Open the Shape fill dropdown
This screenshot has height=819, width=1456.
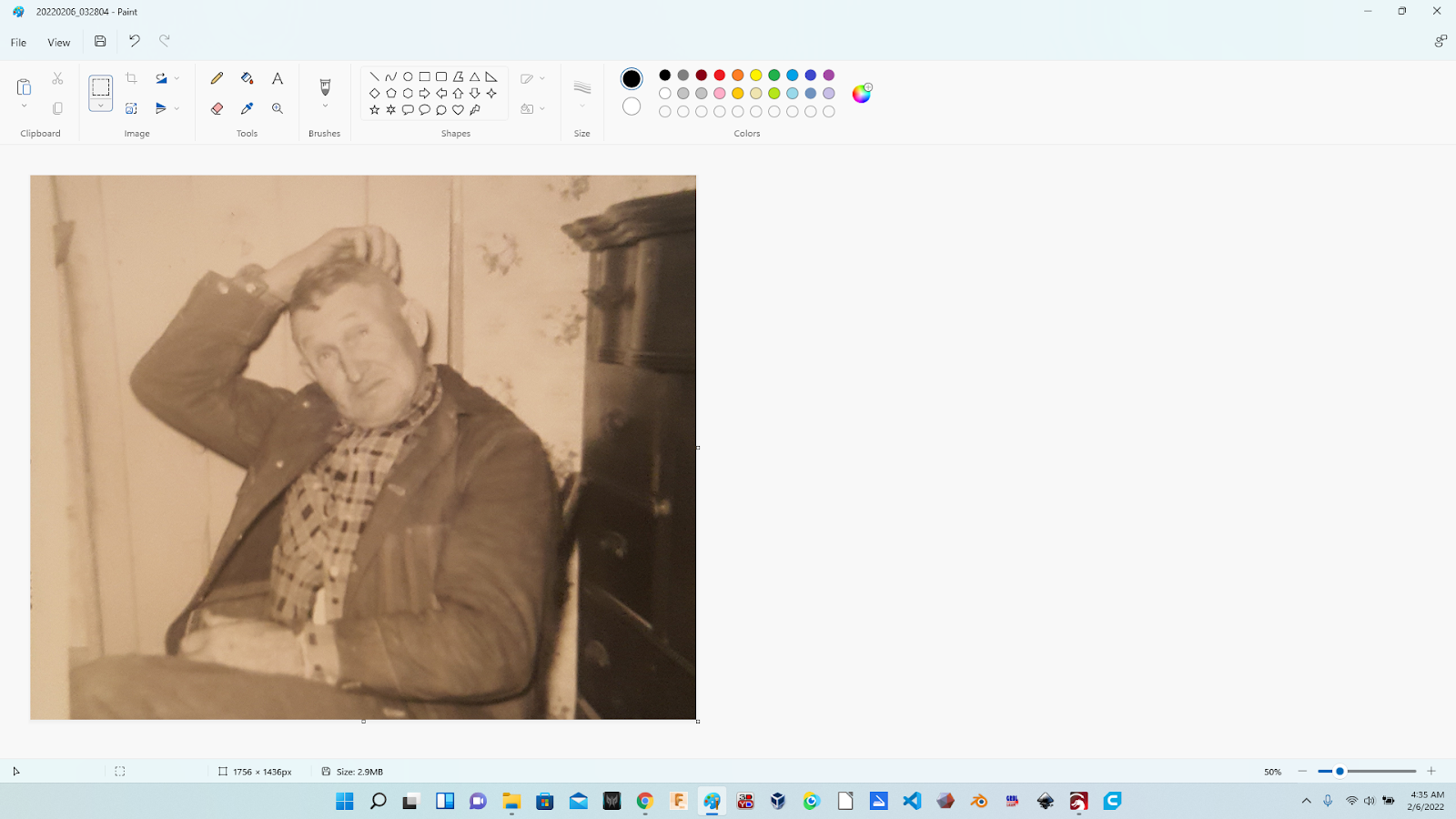point(532,108)
